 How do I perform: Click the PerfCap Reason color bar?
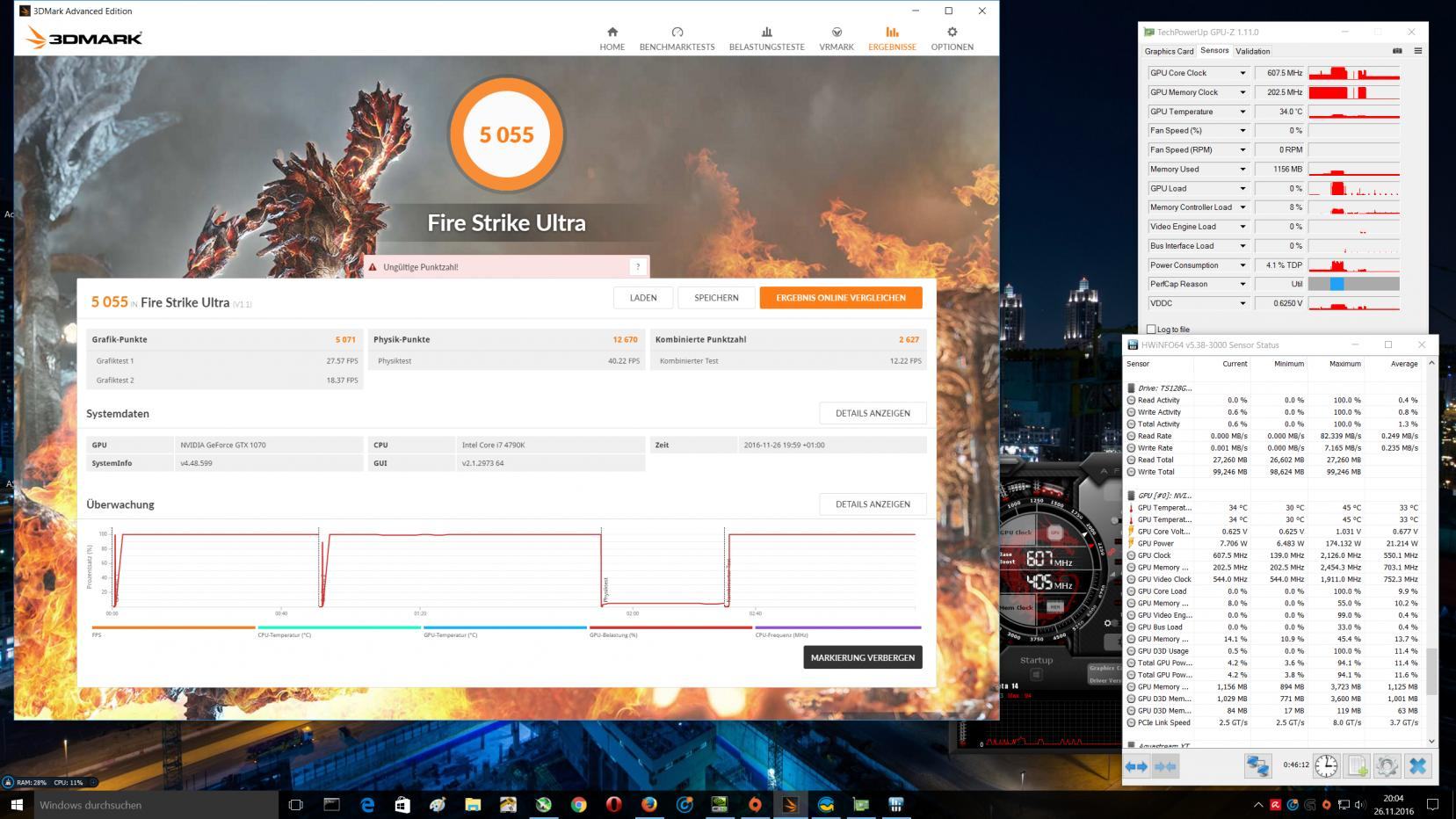[1353, 284]
